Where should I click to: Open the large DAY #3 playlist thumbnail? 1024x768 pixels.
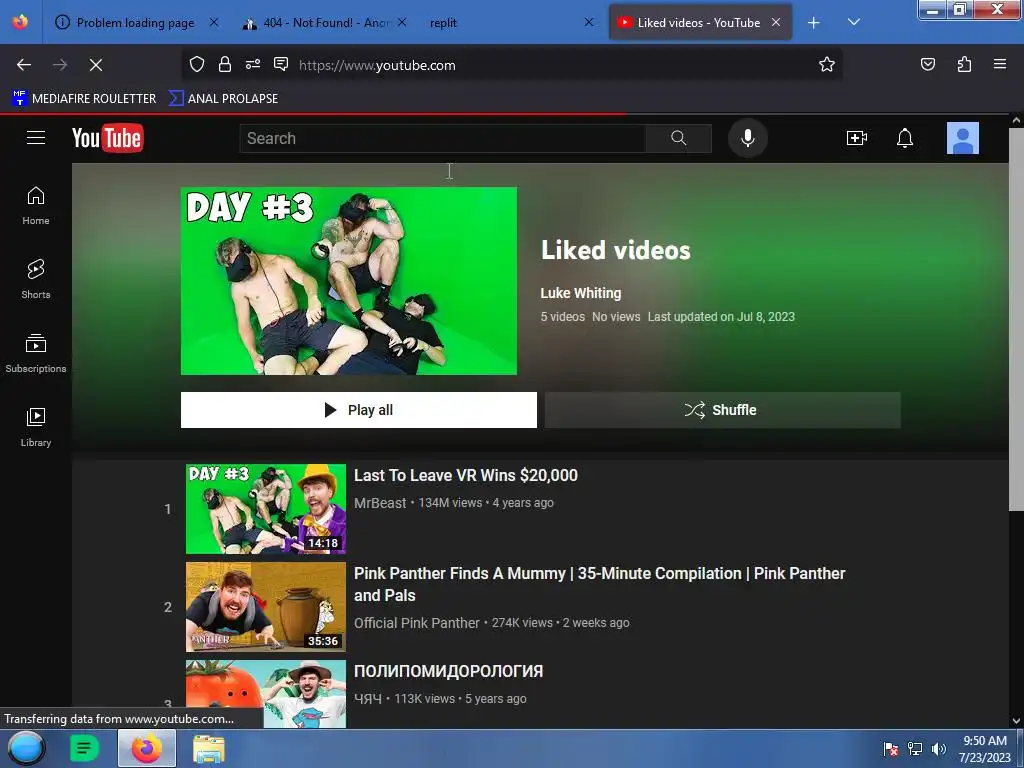[349, 281]
